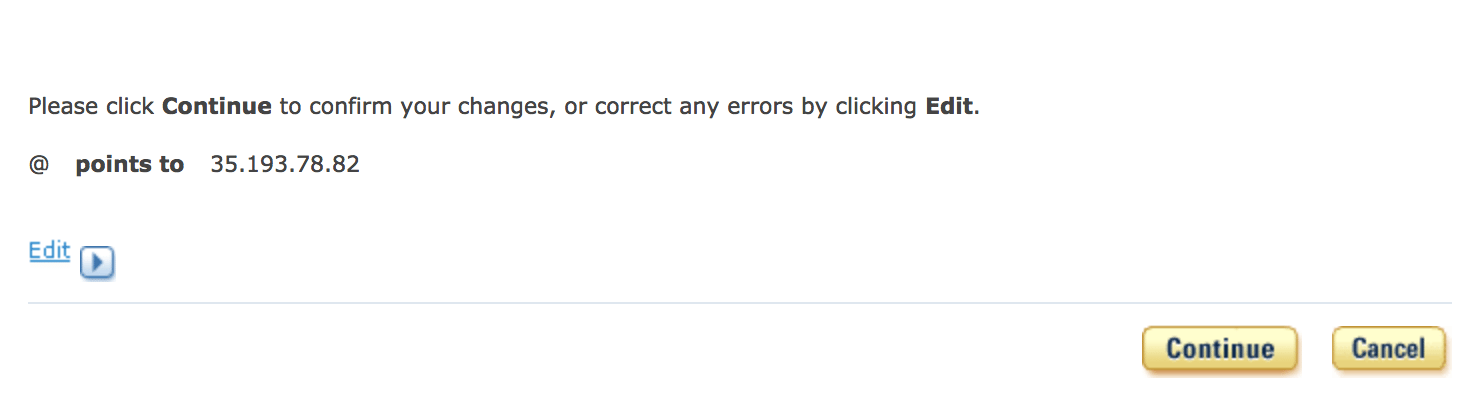1466x412 pixels.
Task: Click the bold 'points to' label
Action: pos(129,165)
